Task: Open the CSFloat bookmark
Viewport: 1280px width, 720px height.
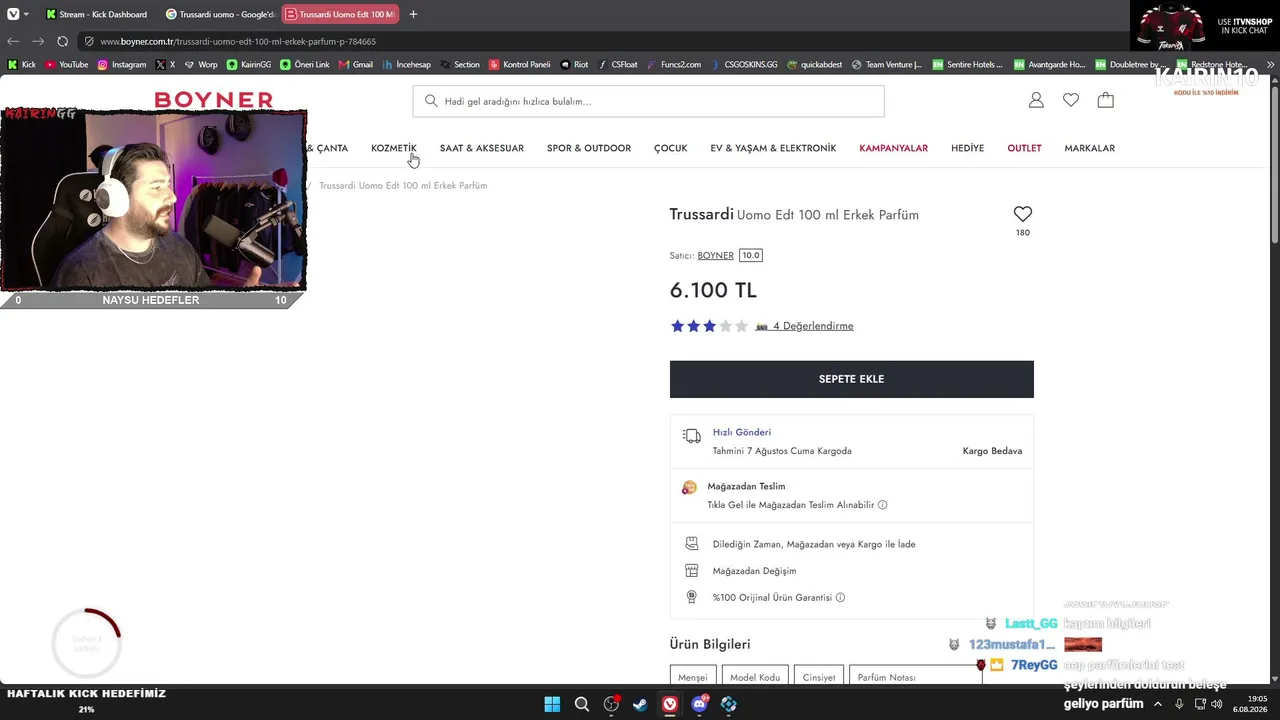Action: point(617,64)
